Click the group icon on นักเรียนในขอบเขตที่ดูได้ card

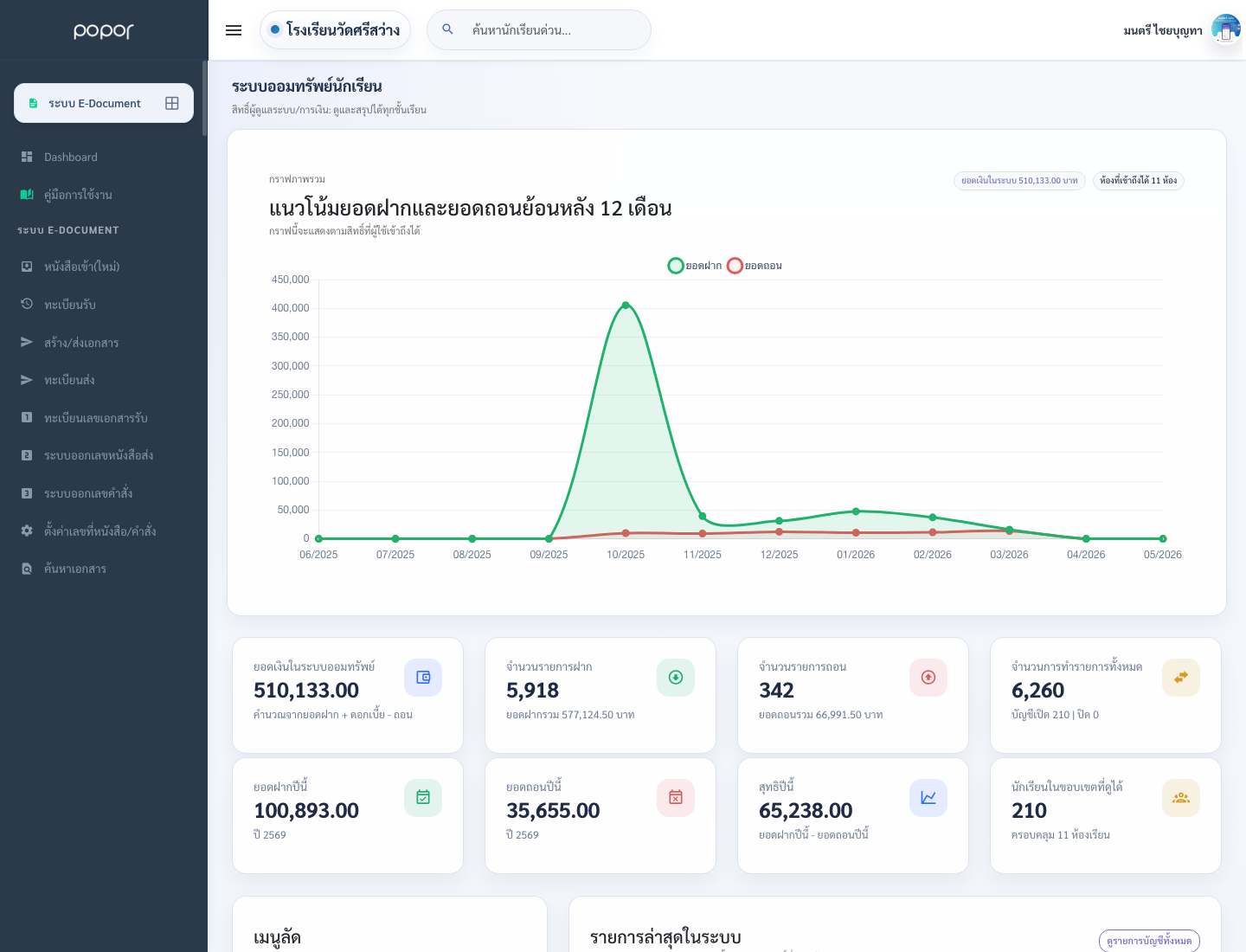[x=1181, y=798]
